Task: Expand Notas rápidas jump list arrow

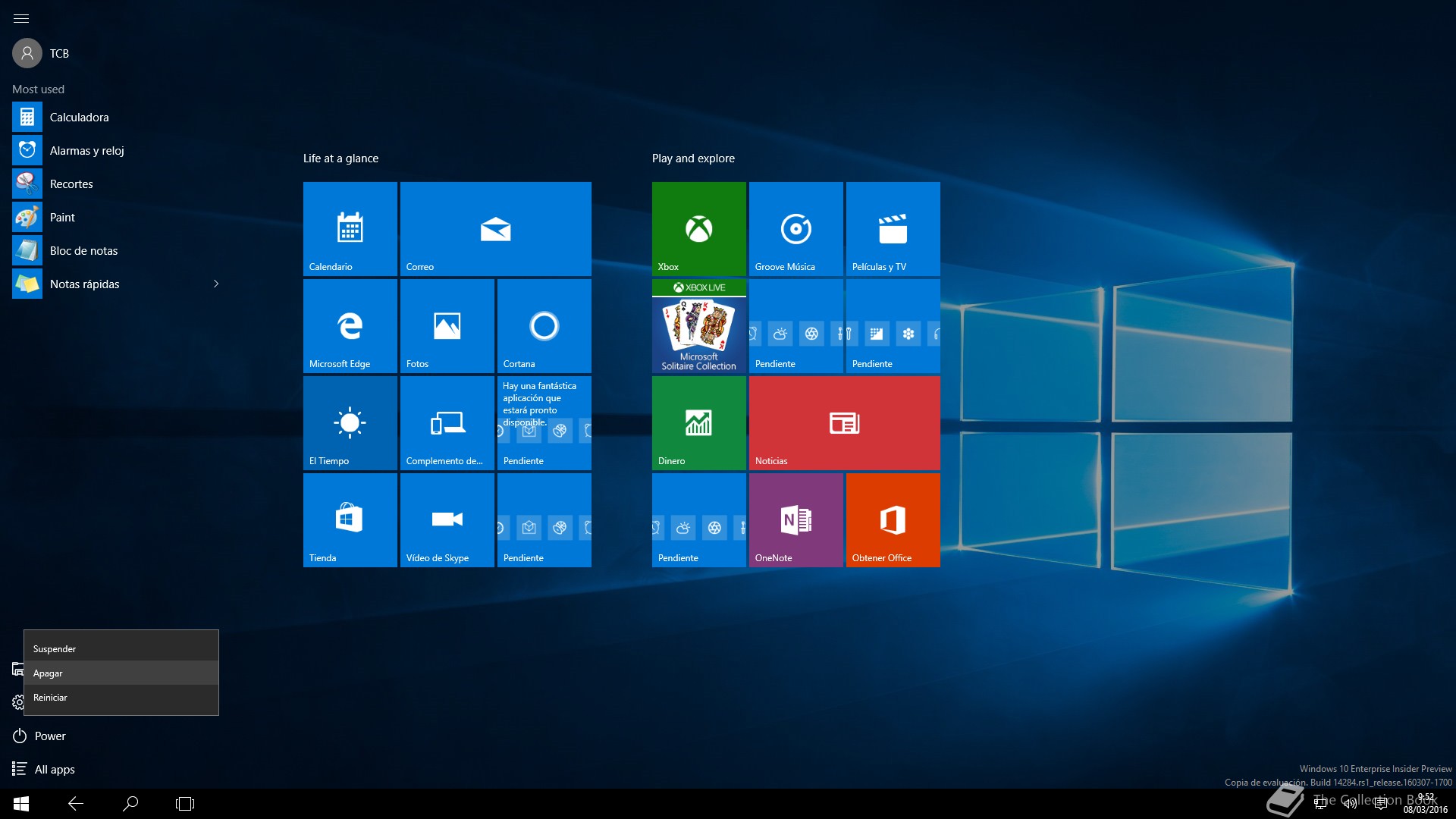Action: [x=216, y=284]
